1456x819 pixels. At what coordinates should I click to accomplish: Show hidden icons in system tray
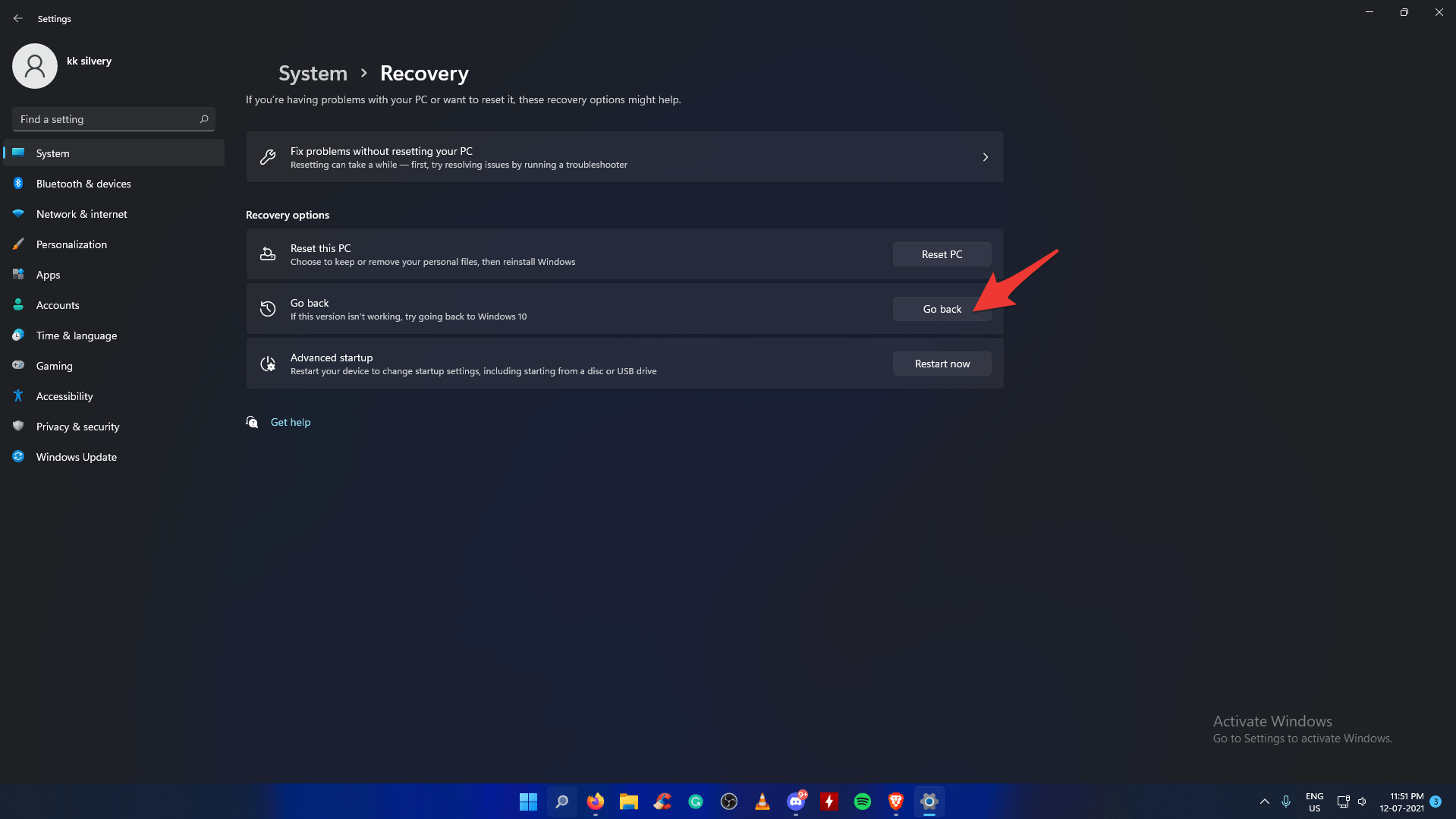point(1264,802)
